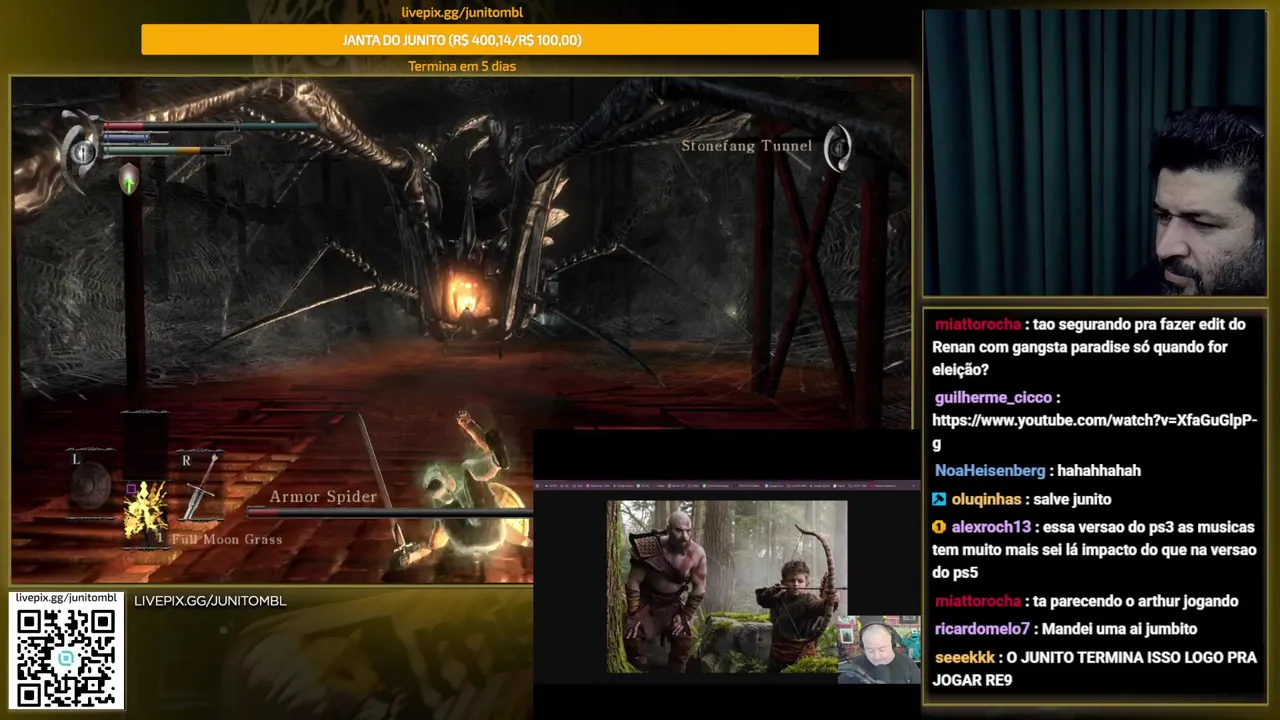Click the JANTA DO JUNITO donation goal bar

(480, 40)
